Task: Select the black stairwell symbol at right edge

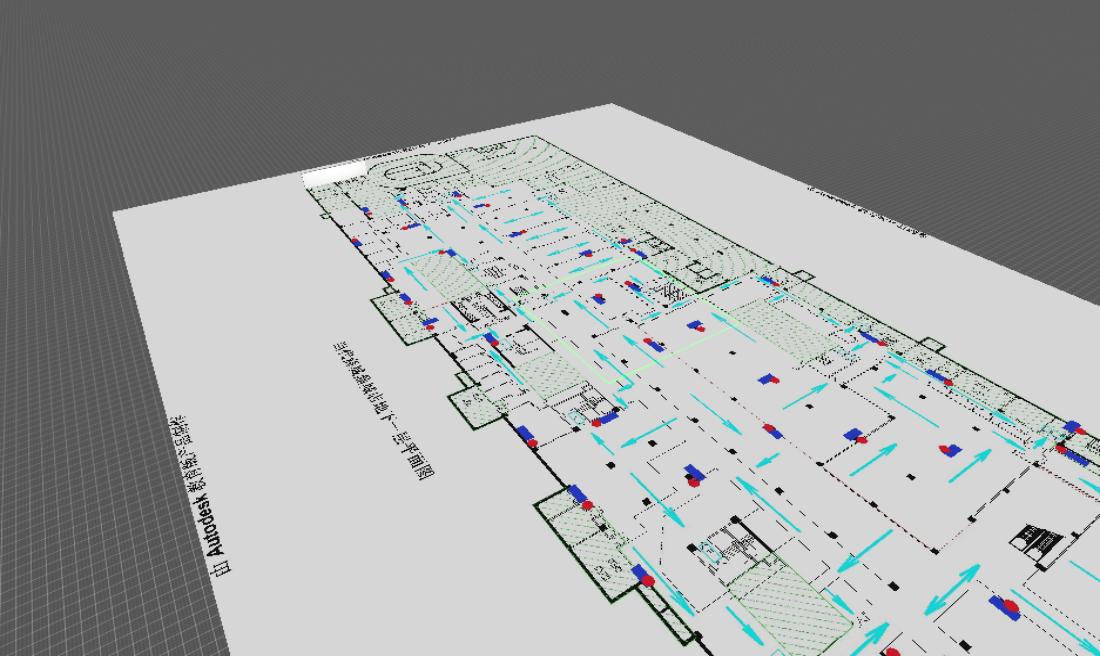Action: pos(1035,541)
